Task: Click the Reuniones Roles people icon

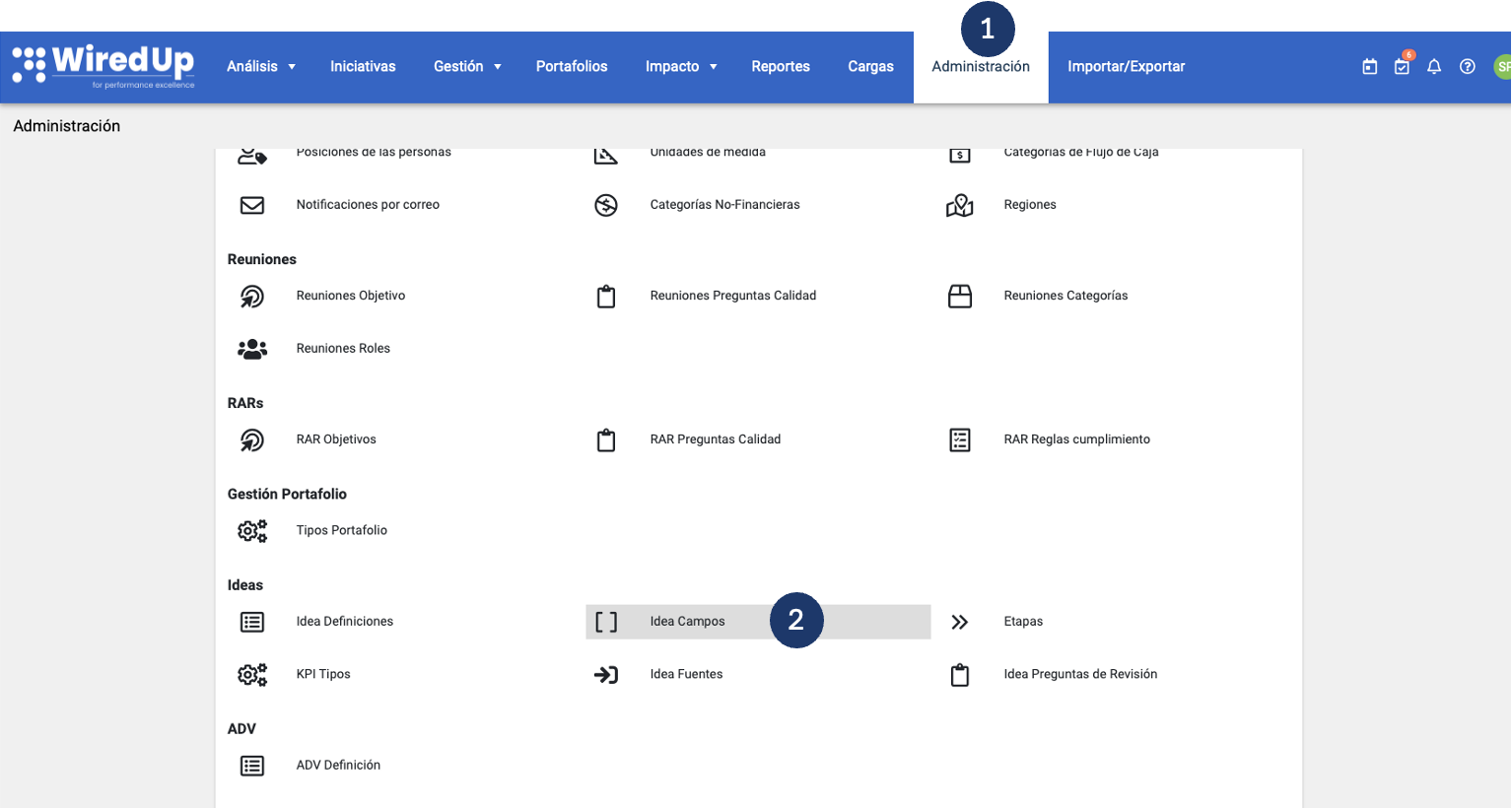Action: [x=252, y=349]
